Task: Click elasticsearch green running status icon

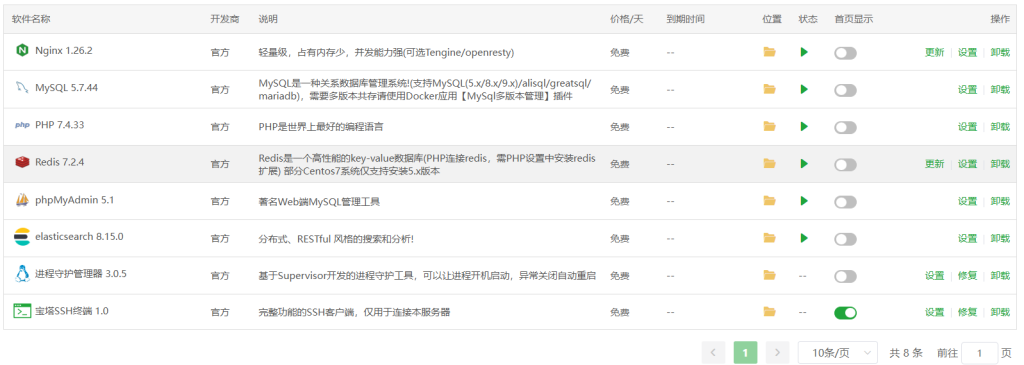Action: click(x=804, y=238)
